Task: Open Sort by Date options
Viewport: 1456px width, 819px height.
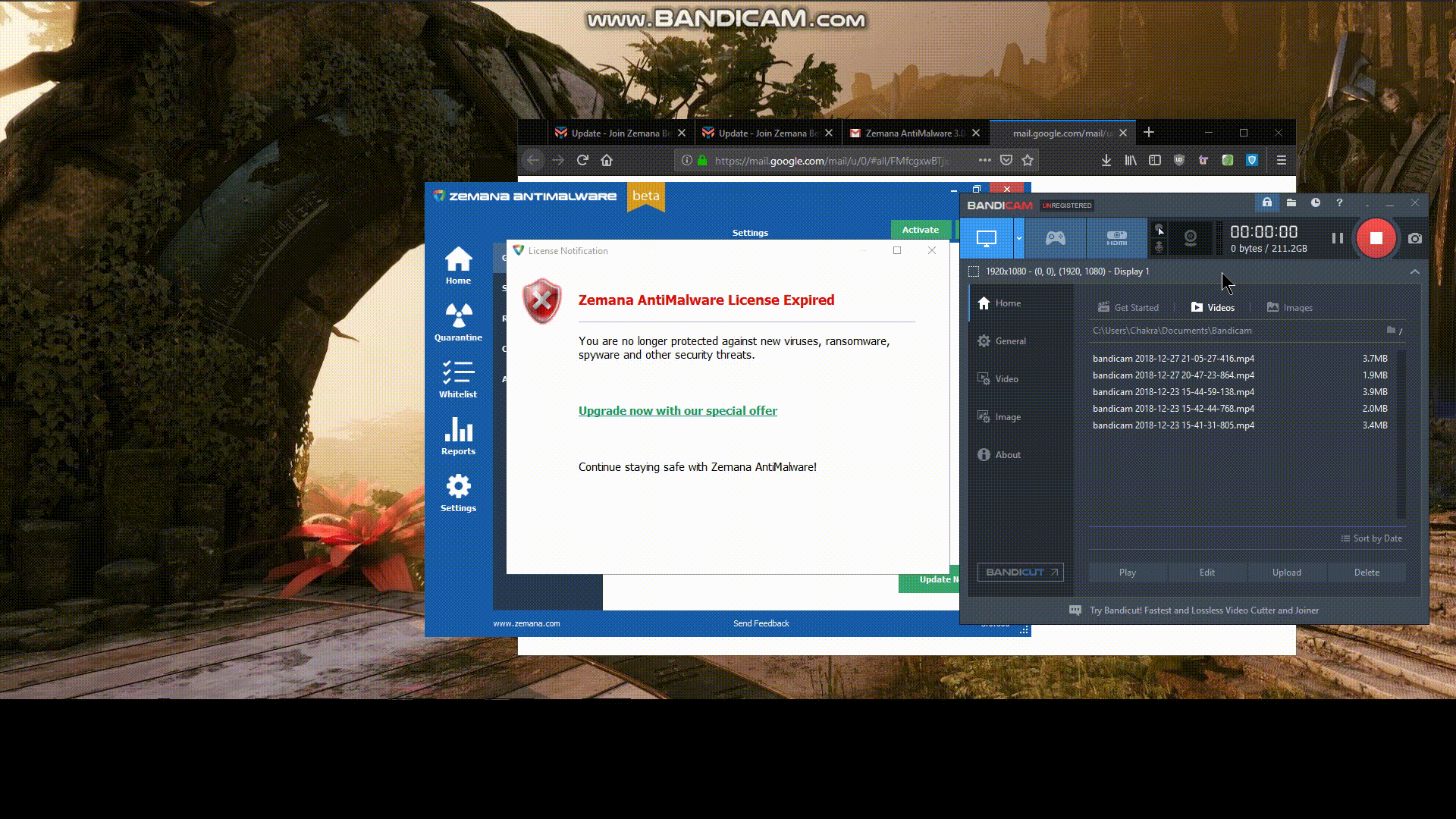Action: (x=1371, y=538)
